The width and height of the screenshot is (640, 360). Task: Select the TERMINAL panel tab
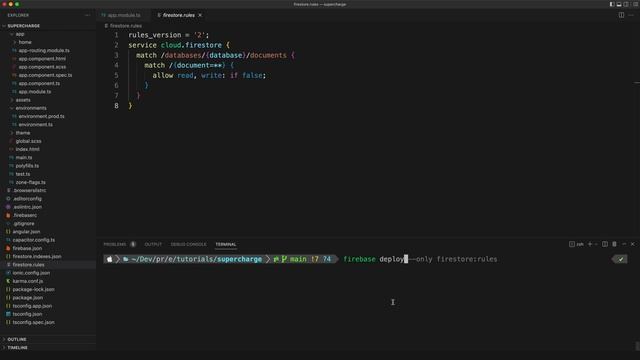point(226,244)
